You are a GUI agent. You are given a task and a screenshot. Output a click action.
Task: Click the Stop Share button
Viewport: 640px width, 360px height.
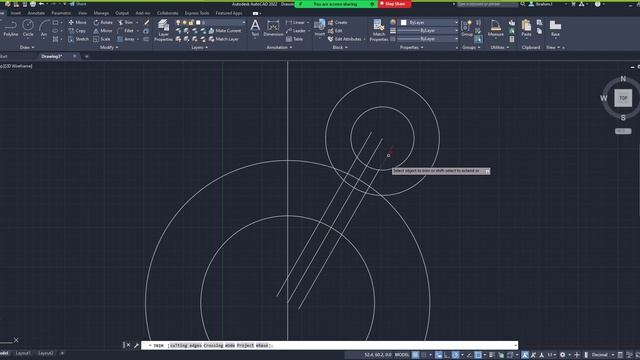point(394,4)
